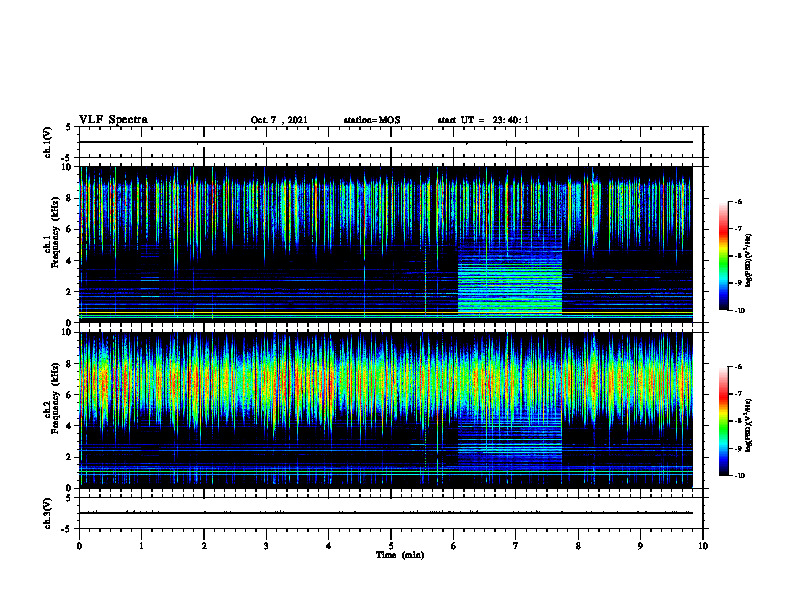This screenshot has height=612, width=792.
Task: Select the ch.2 colorbar 'log(PSD)' unit label
Action: (749, 425)
